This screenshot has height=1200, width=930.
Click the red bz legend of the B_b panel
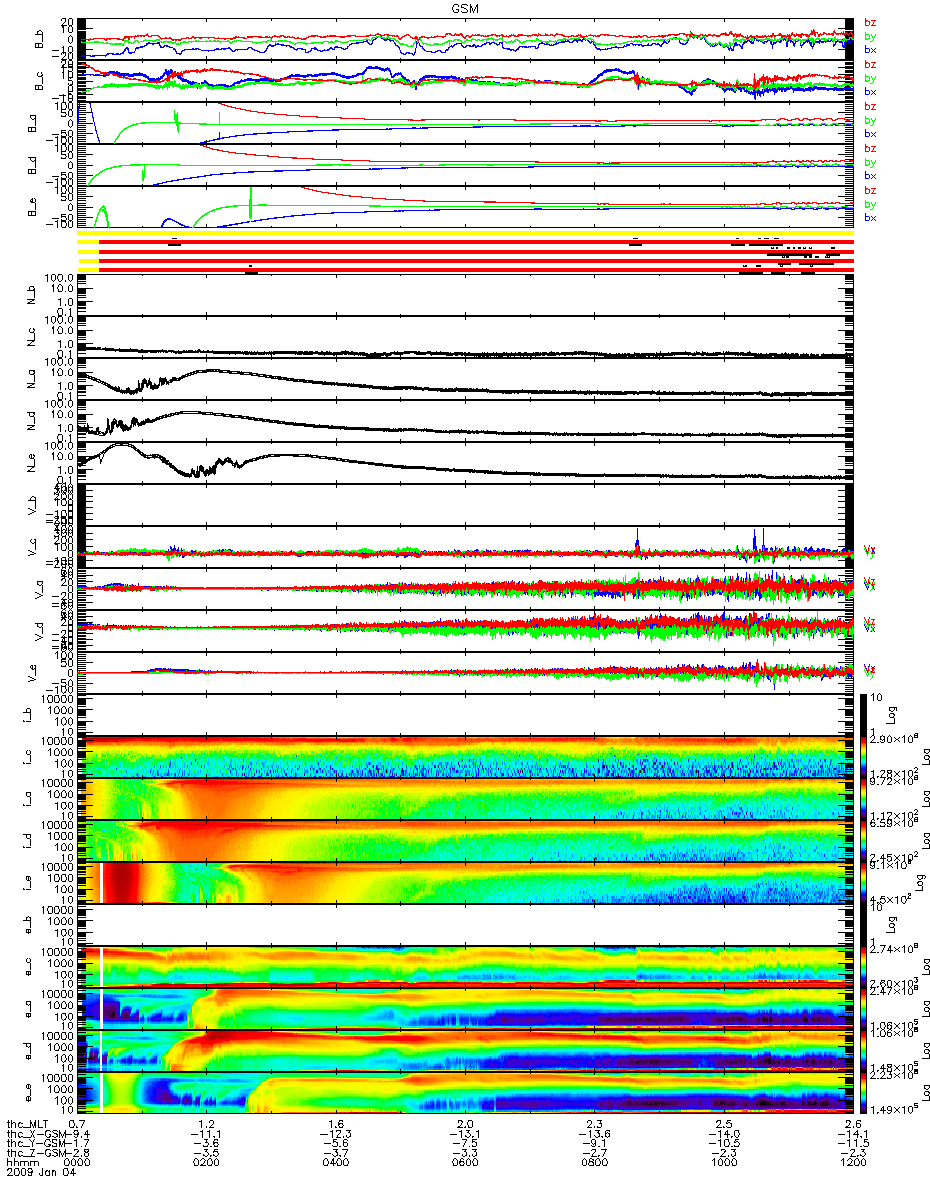point(870,22)
